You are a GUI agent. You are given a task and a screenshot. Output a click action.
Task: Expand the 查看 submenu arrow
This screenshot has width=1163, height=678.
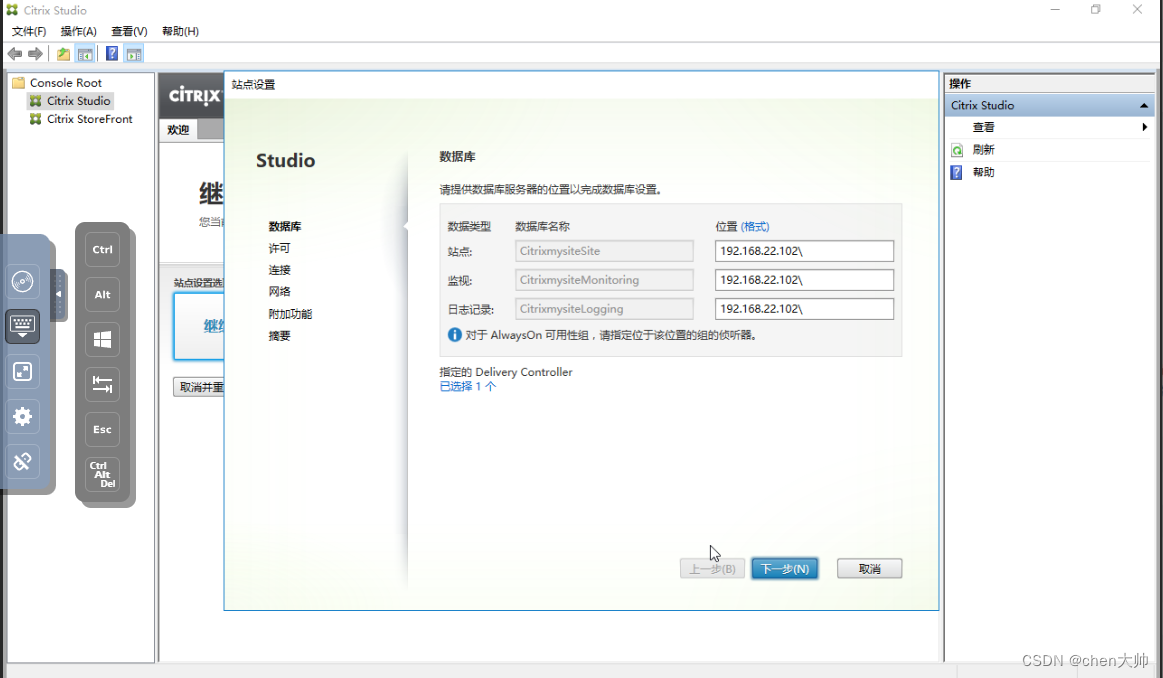click(x=1144, y=128)
